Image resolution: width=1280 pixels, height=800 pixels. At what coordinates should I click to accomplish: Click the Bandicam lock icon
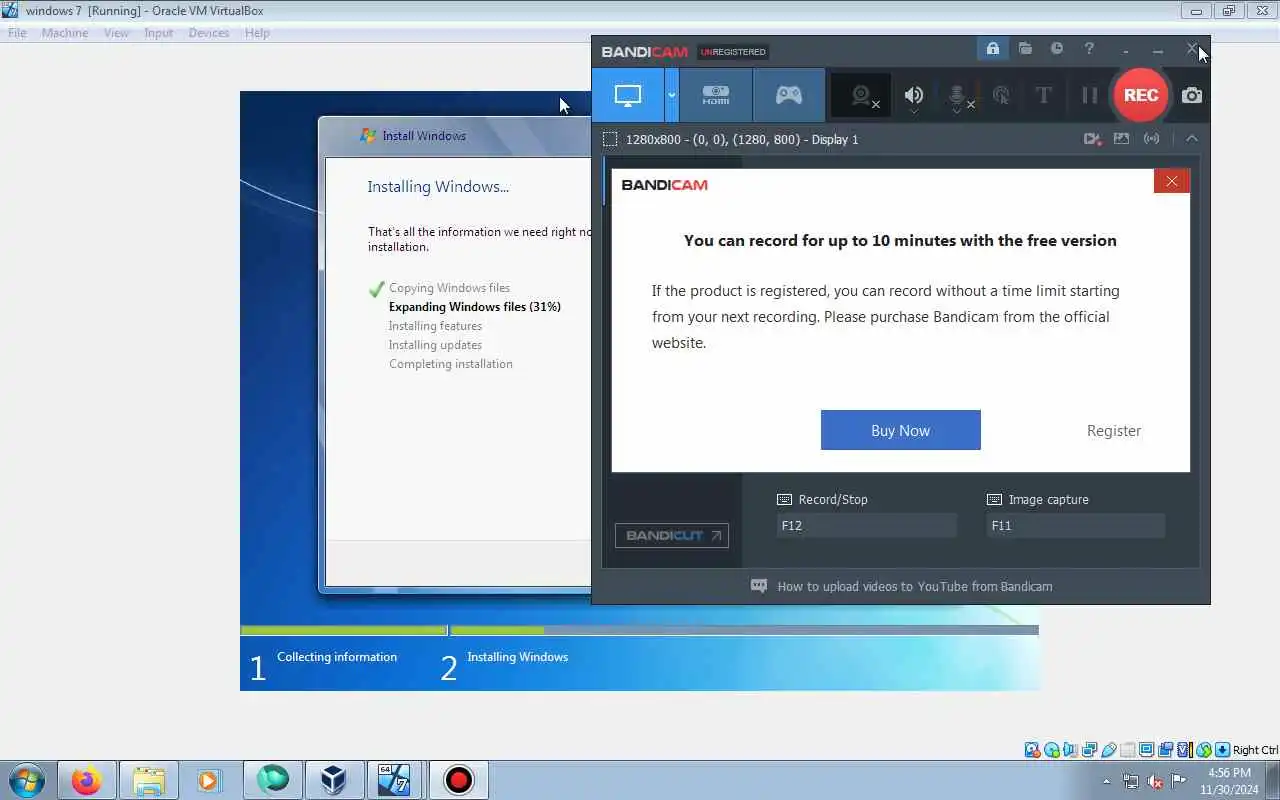(992, 49)
